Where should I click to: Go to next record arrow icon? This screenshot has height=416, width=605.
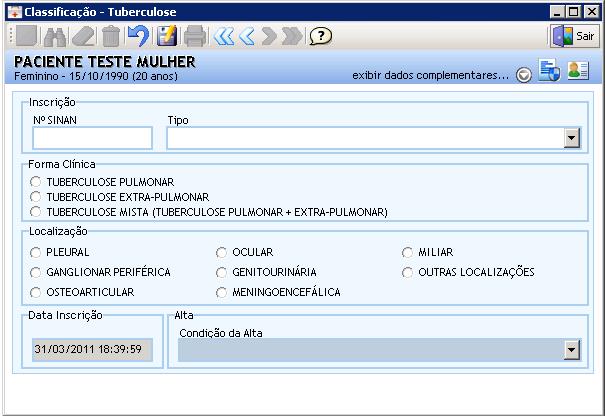tap(269, 36)
